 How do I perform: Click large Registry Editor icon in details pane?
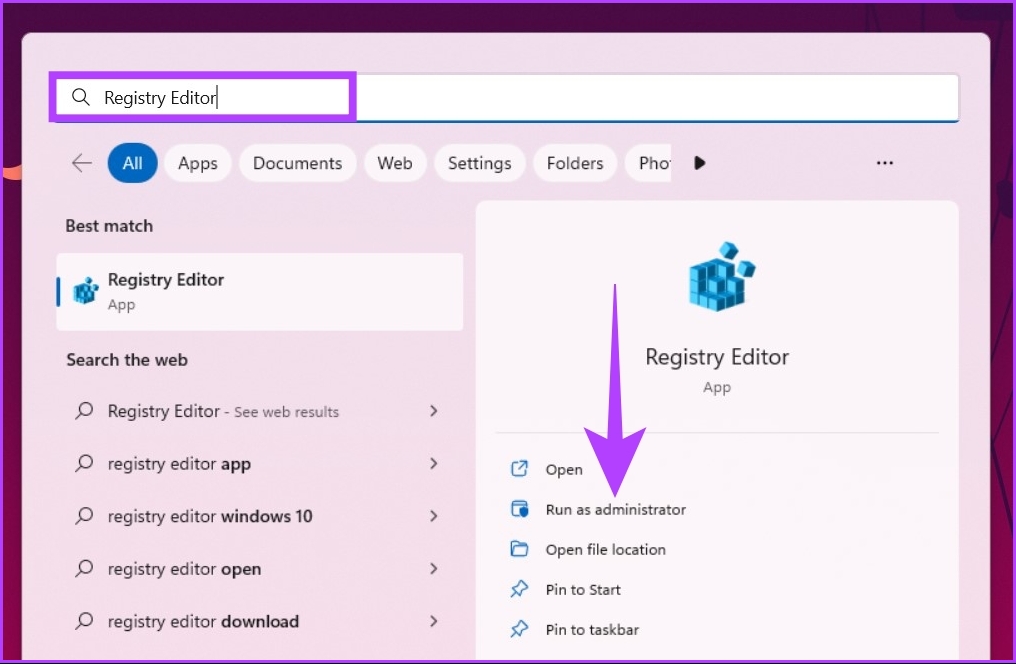pos(721,277)
